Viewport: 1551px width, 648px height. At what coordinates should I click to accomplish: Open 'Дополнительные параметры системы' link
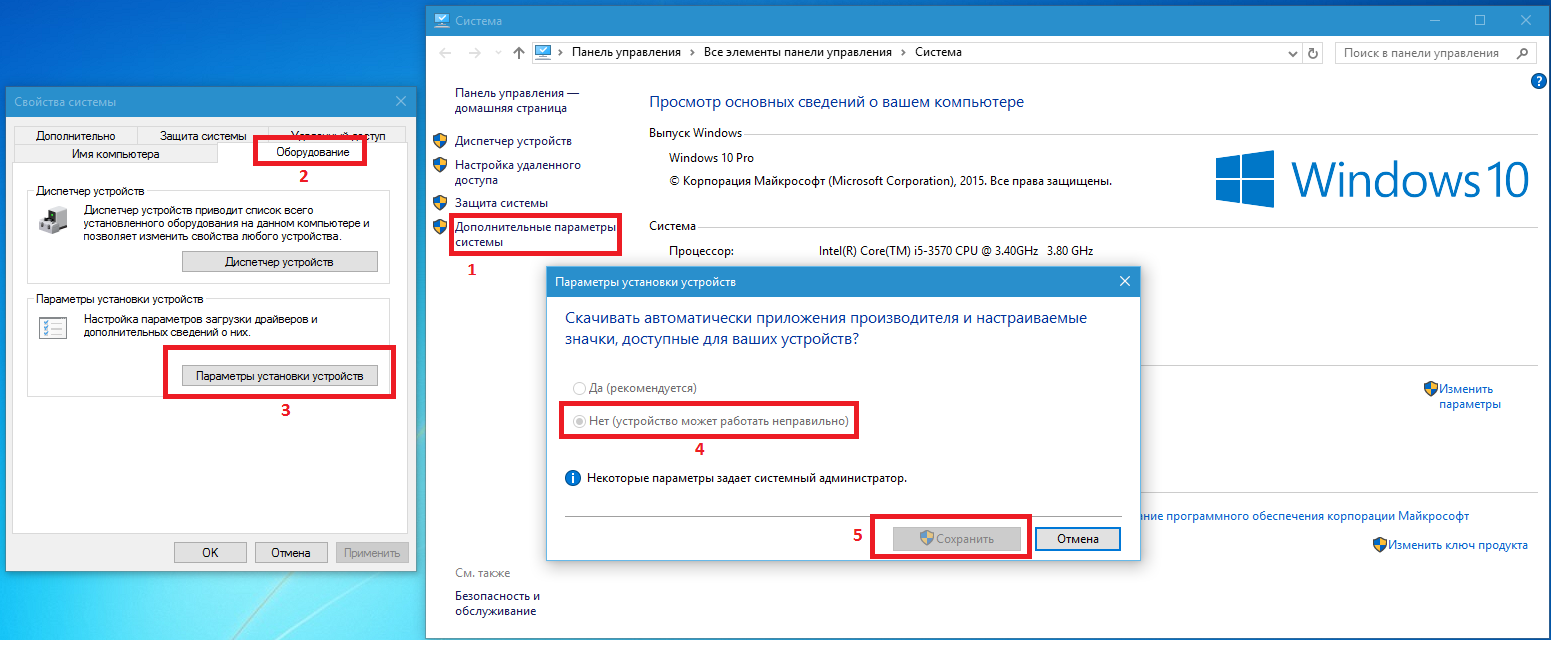[535, 234]
